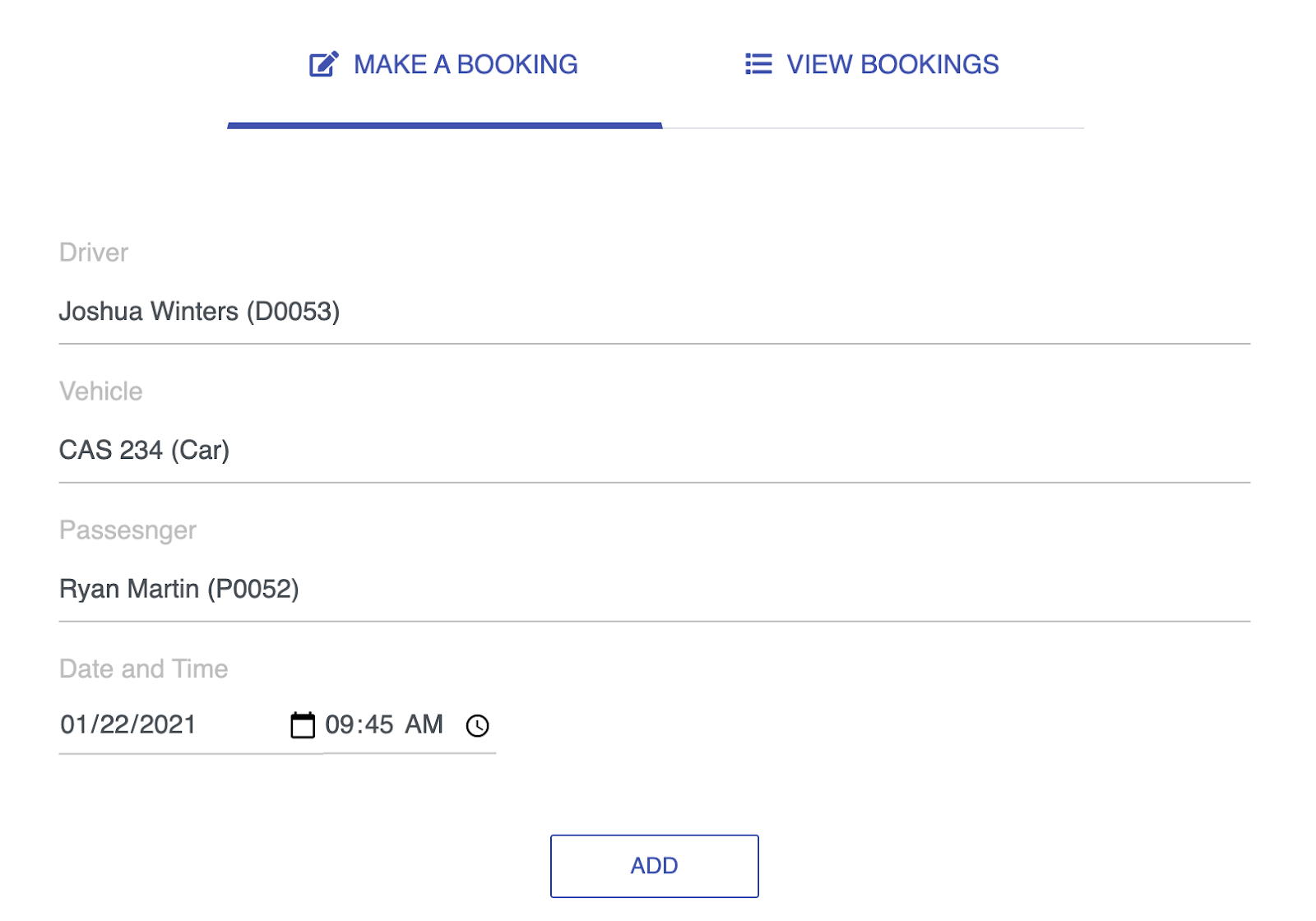Click the AM period in the time field

point(424,724)
